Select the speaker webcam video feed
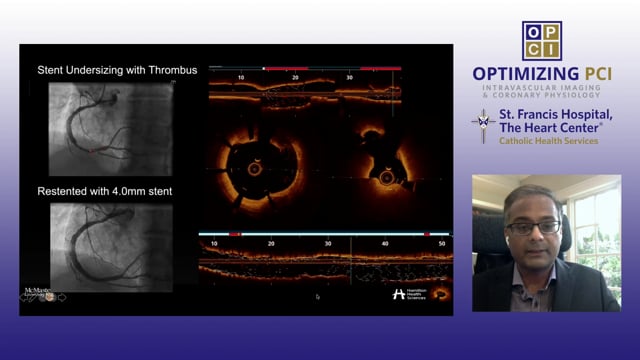 pos(547,243)
